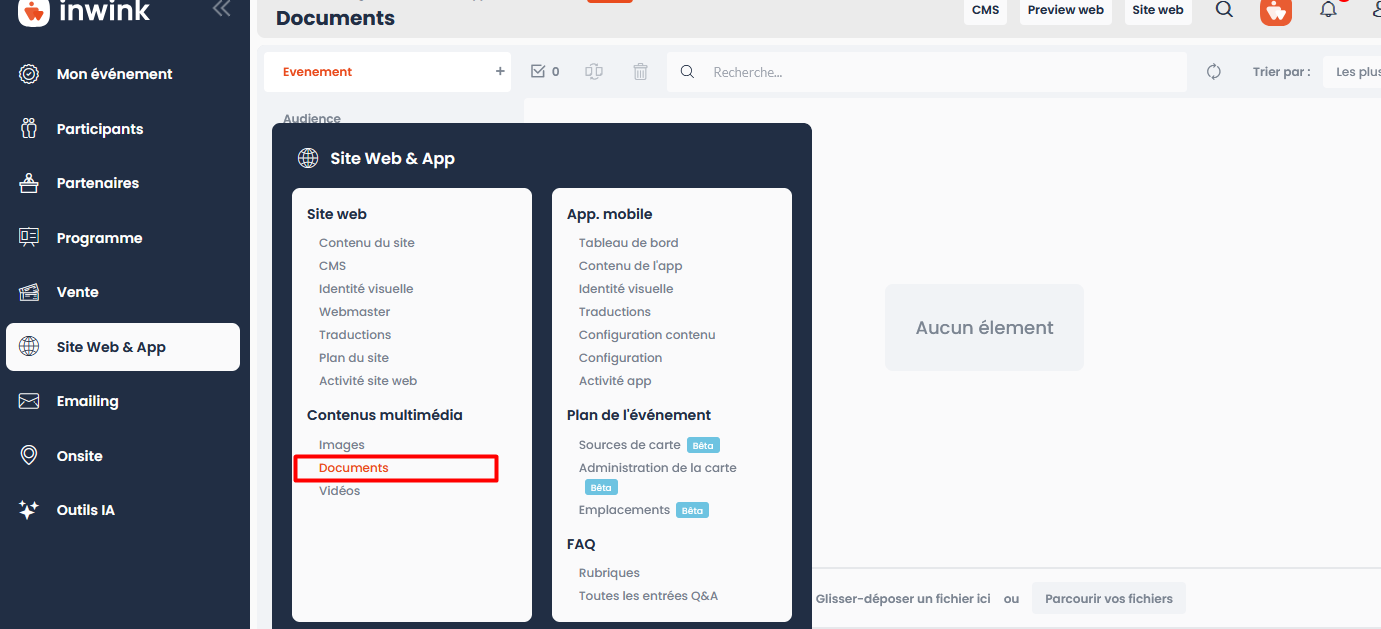Select Images under Contenus multimédia
This screenshot has width=1381, height=629.
pos(342,445)
